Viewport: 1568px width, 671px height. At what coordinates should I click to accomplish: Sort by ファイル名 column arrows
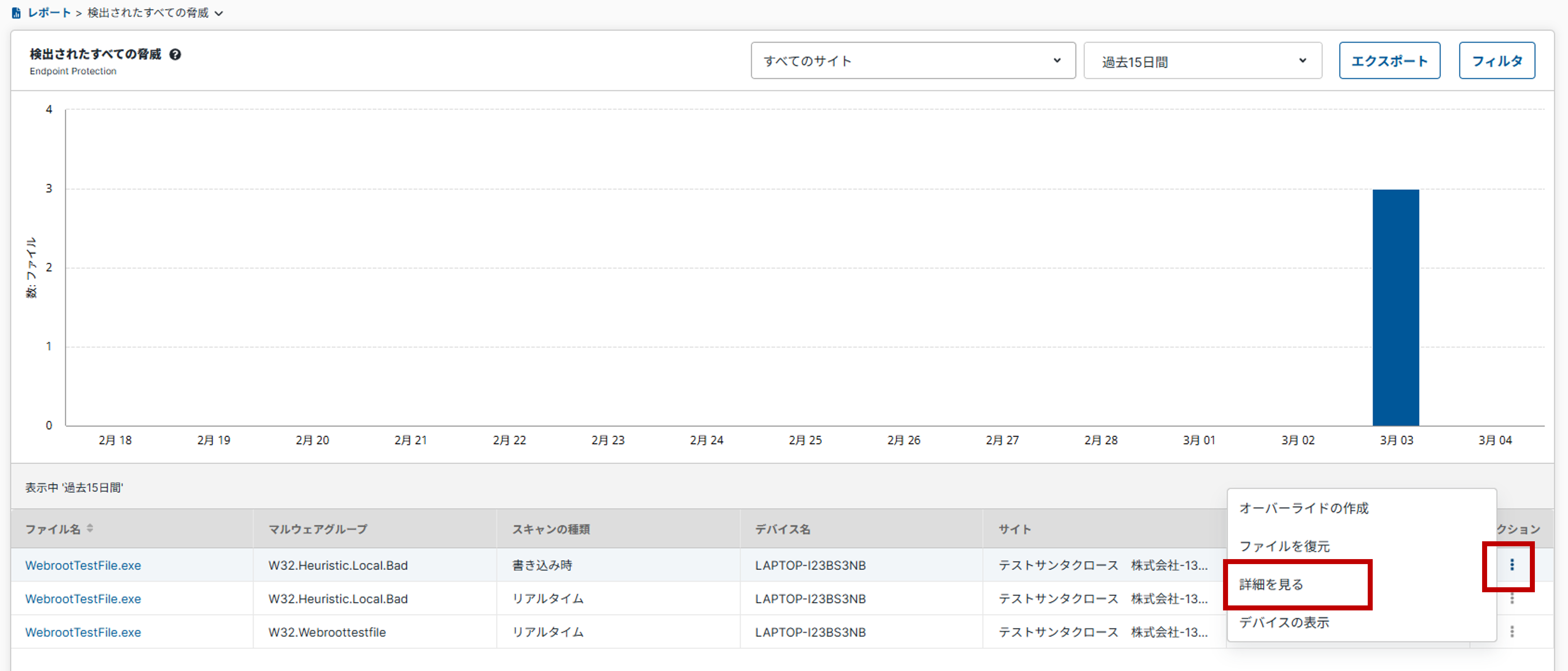pos(90,528)
